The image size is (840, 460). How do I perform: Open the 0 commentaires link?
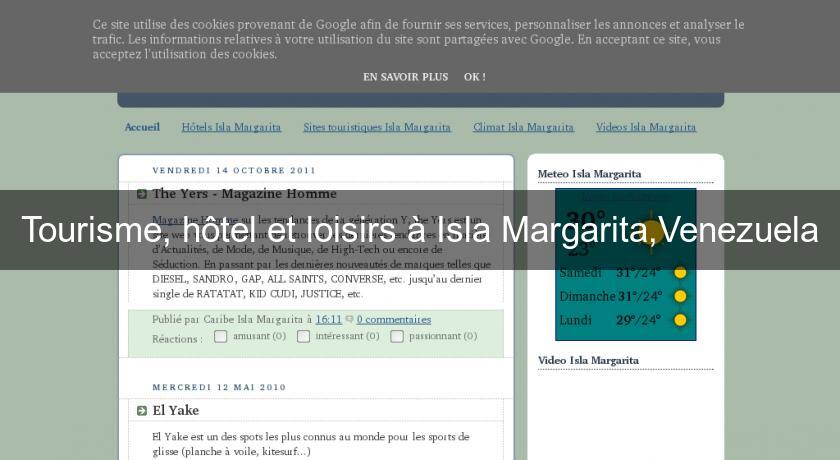[394, 319]
